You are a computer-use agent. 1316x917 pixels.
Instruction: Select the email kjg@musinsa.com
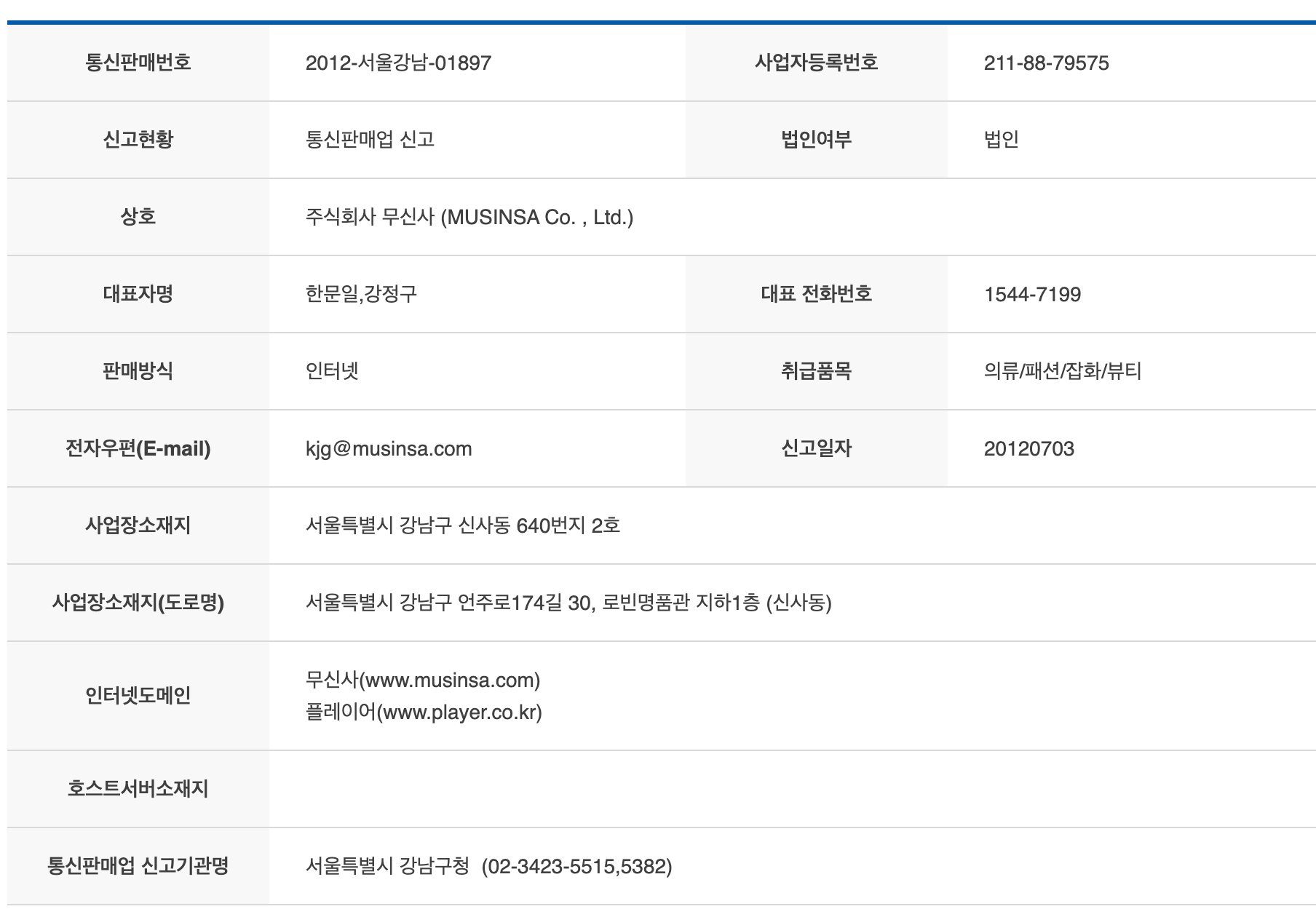(389, 449)
